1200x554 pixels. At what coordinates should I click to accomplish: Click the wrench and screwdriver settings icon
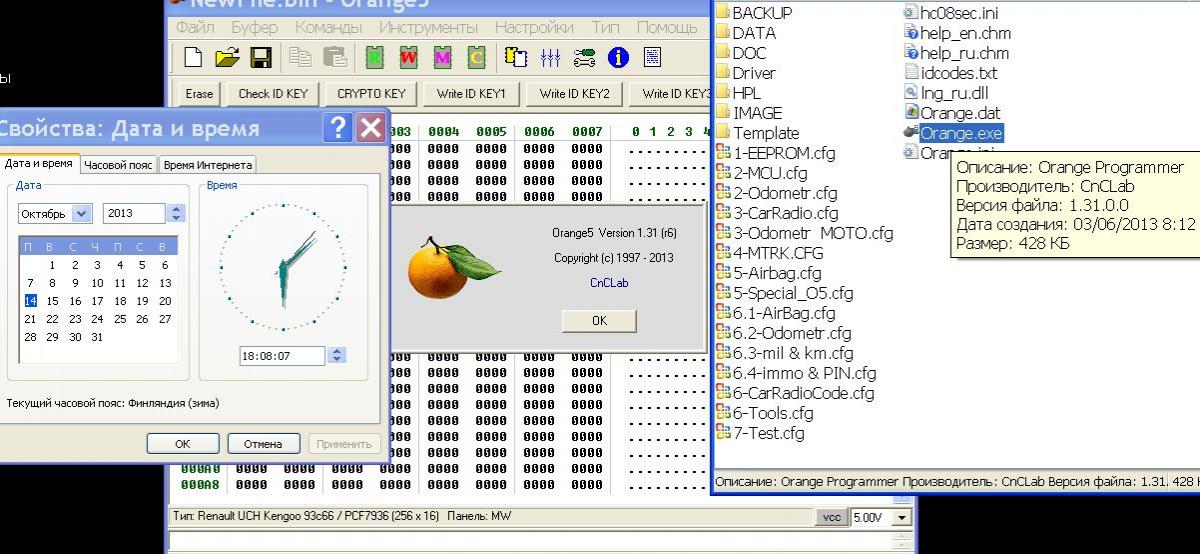coord(584,57)
